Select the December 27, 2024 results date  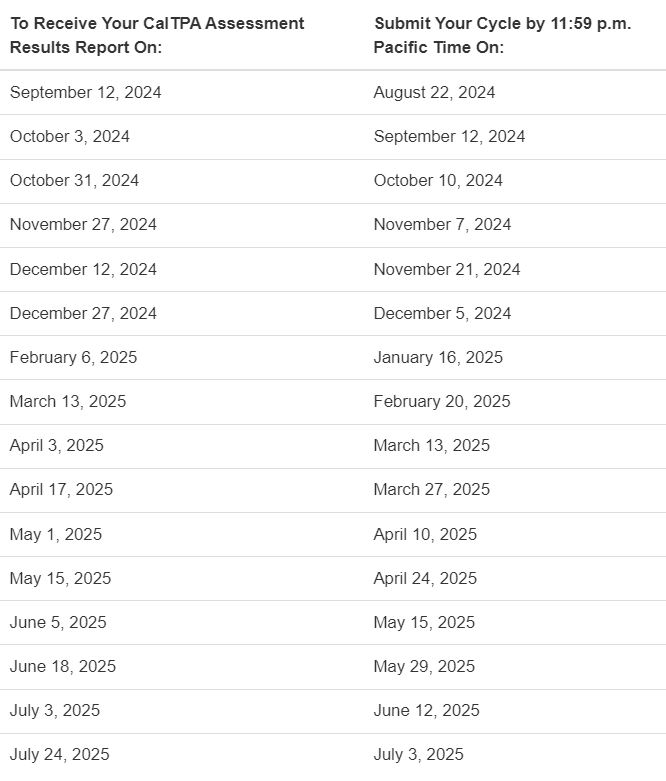(x=83, y=314)
